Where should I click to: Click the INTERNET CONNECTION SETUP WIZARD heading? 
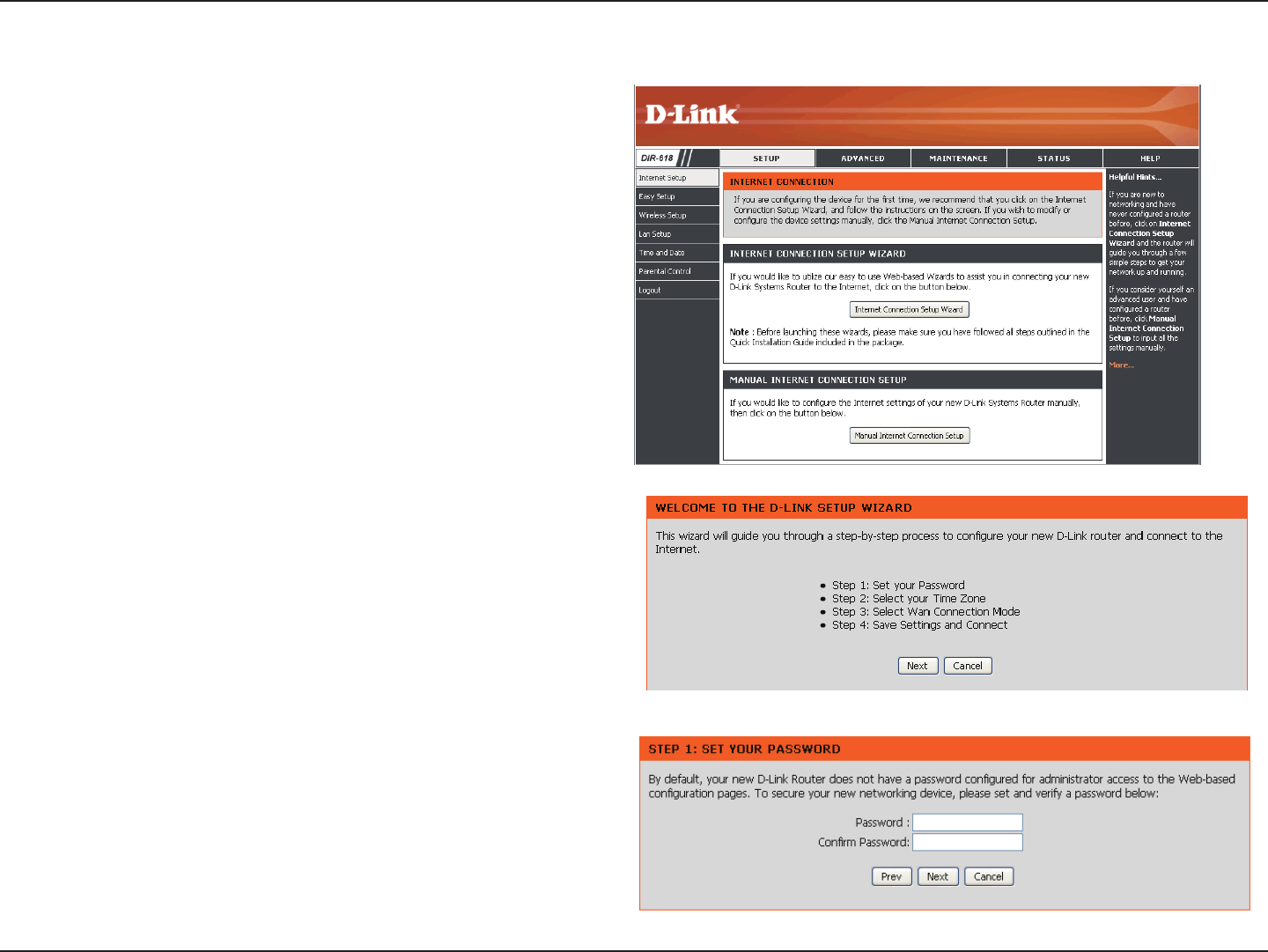(818, 254)
